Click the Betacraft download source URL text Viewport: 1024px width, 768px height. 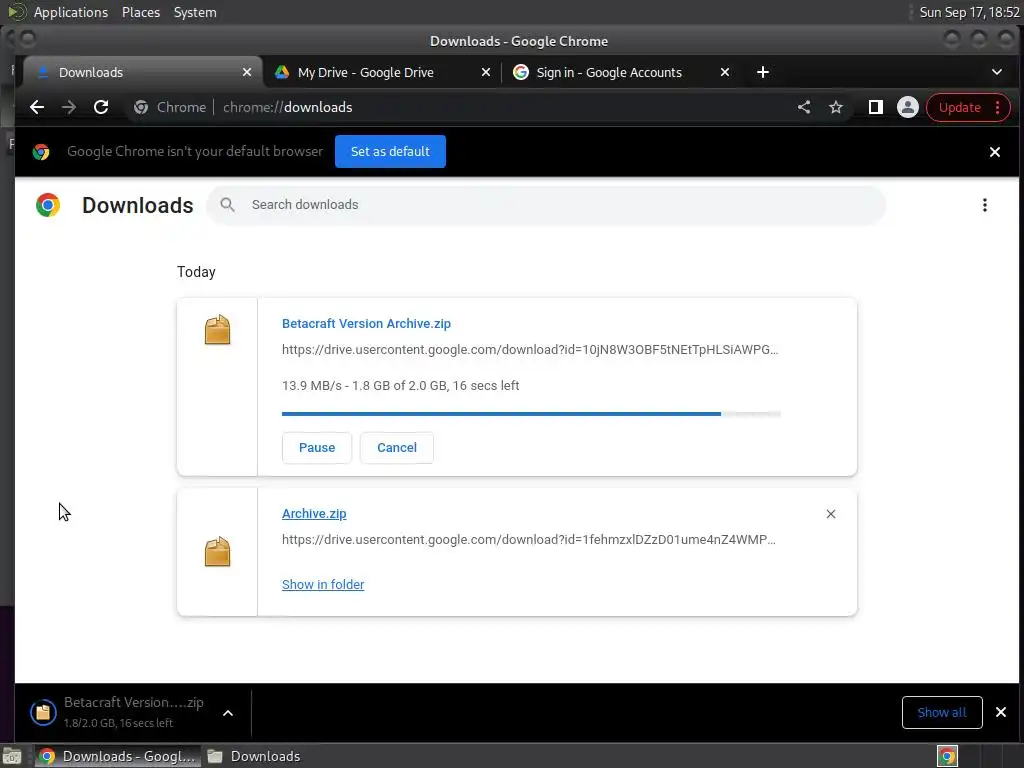(x=530, y=350)
